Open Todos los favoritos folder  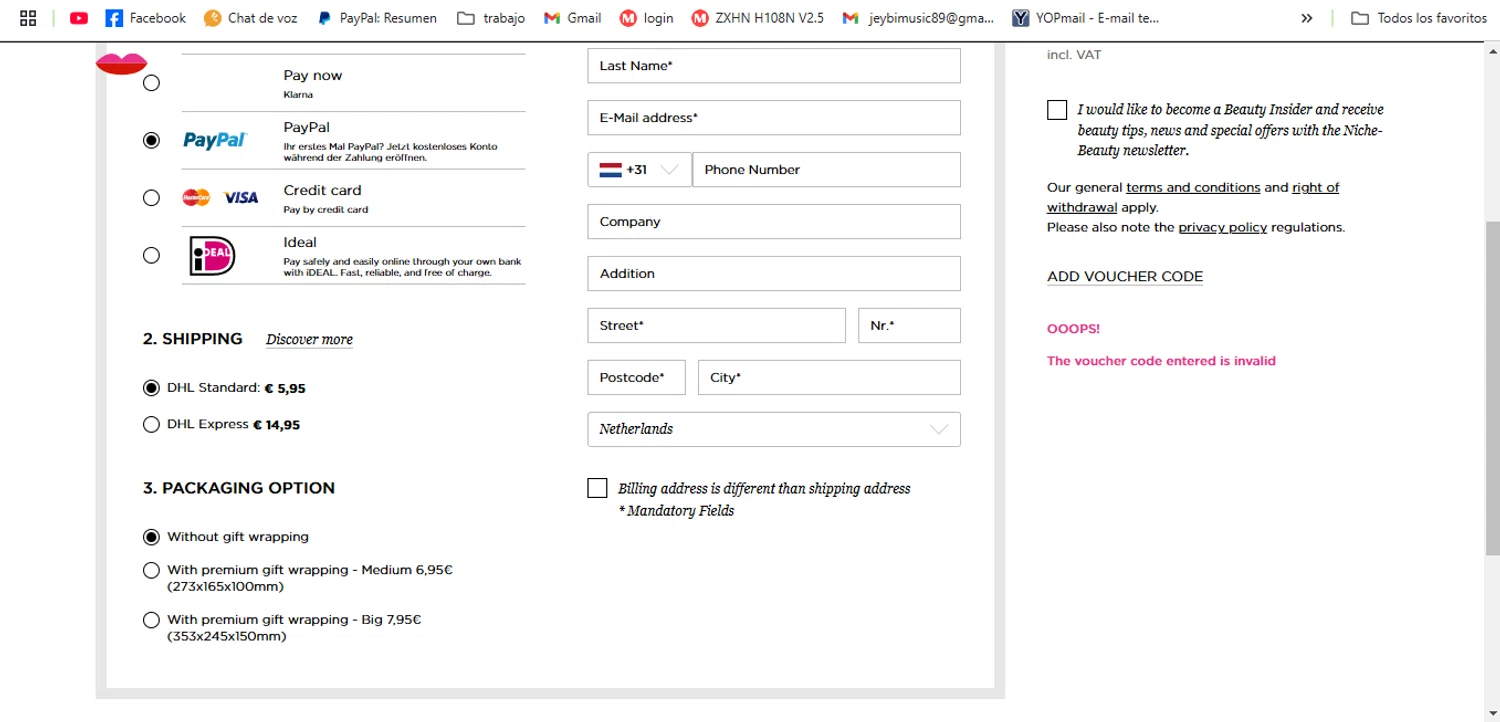[x=1419, y=18]
